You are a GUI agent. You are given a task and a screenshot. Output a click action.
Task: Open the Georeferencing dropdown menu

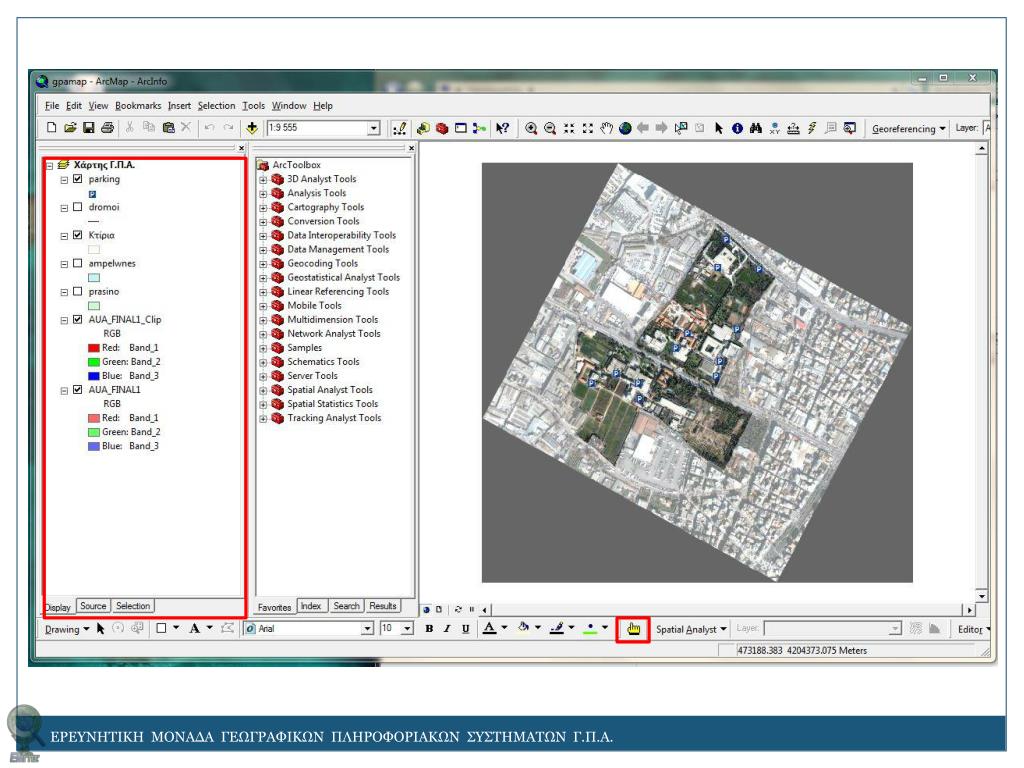click(x=908, y=129)
